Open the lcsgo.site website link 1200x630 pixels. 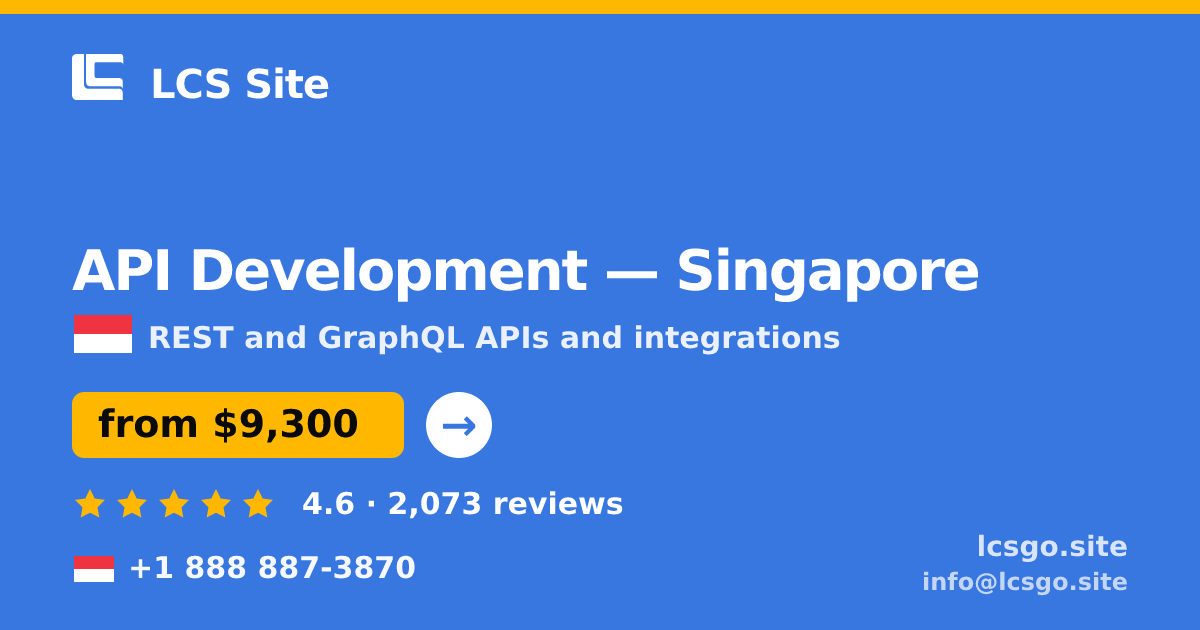click(1052, 547)
